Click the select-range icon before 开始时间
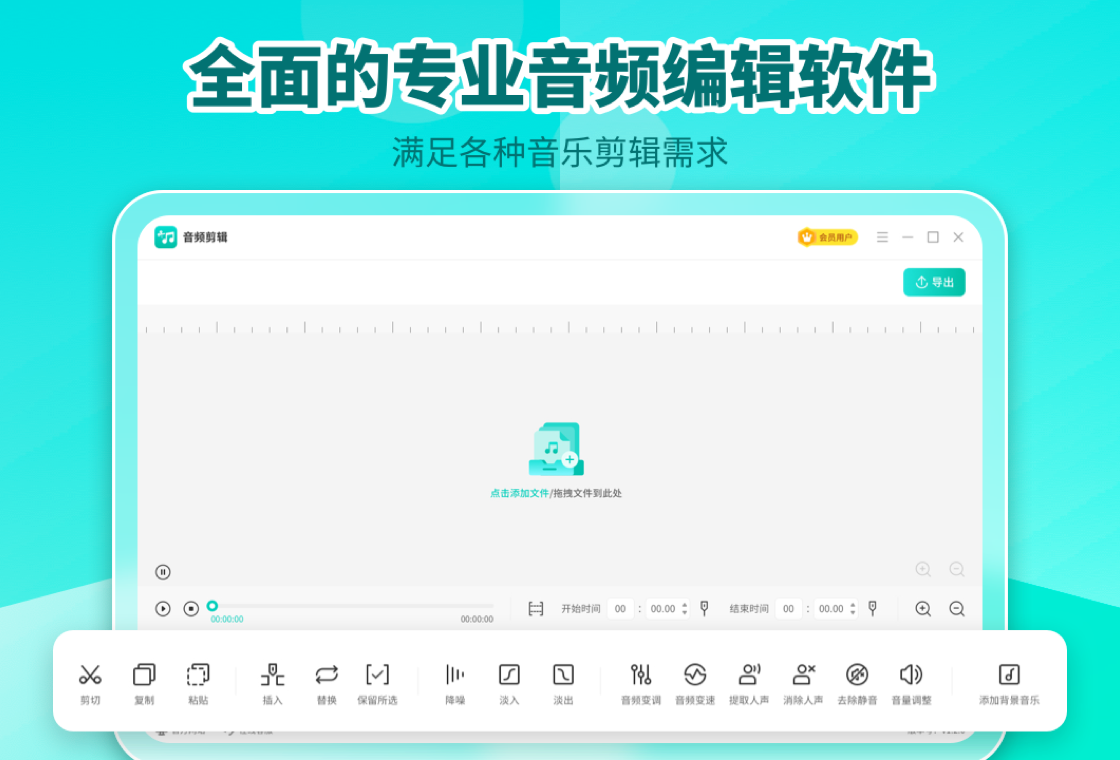This screenshot has height=760, width=1120. coord(536,609)
